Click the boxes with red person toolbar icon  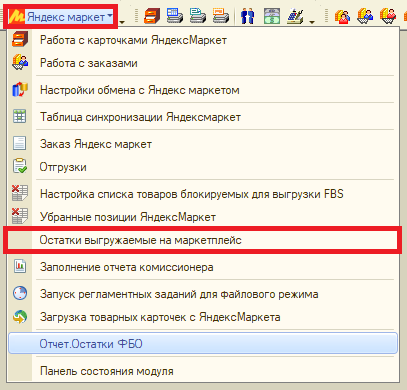coord(342,16)
